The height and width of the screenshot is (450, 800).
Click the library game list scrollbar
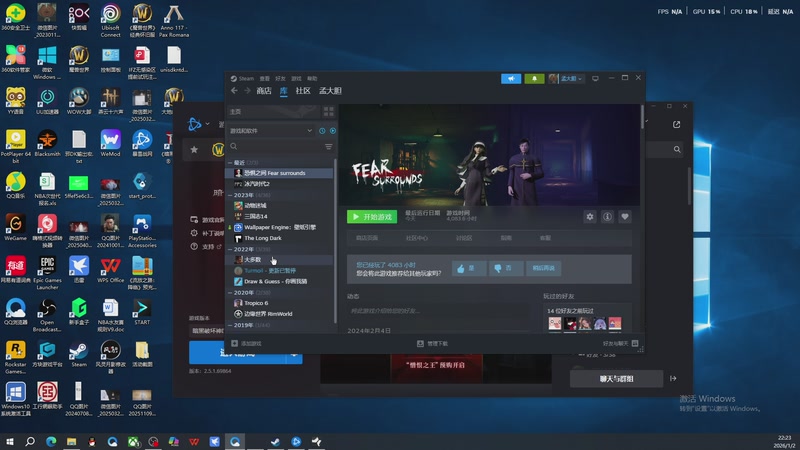335,240
